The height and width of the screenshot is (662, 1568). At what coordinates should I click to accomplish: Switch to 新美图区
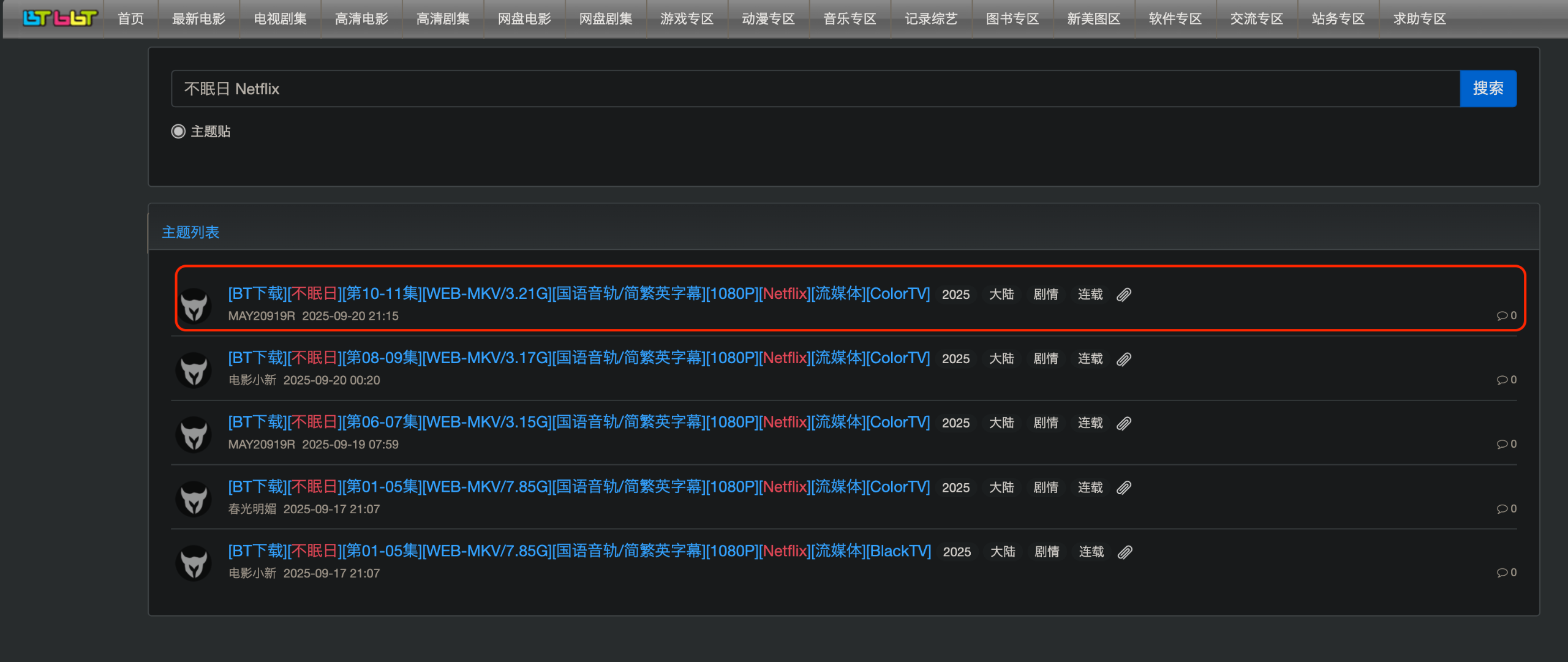1094,19
